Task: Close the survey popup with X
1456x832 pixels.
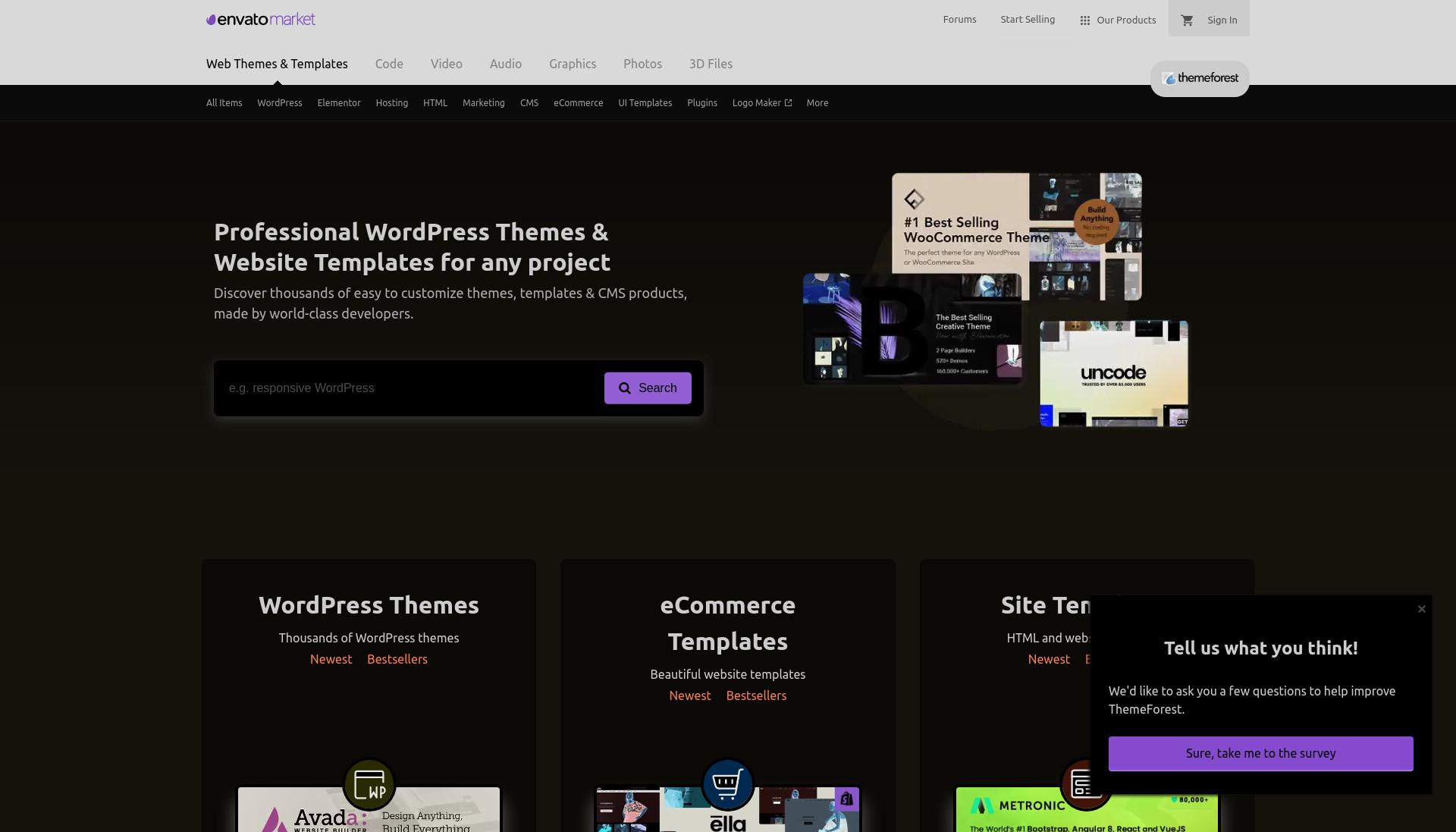Action: pyautogui.click(x=1422, y=609)
